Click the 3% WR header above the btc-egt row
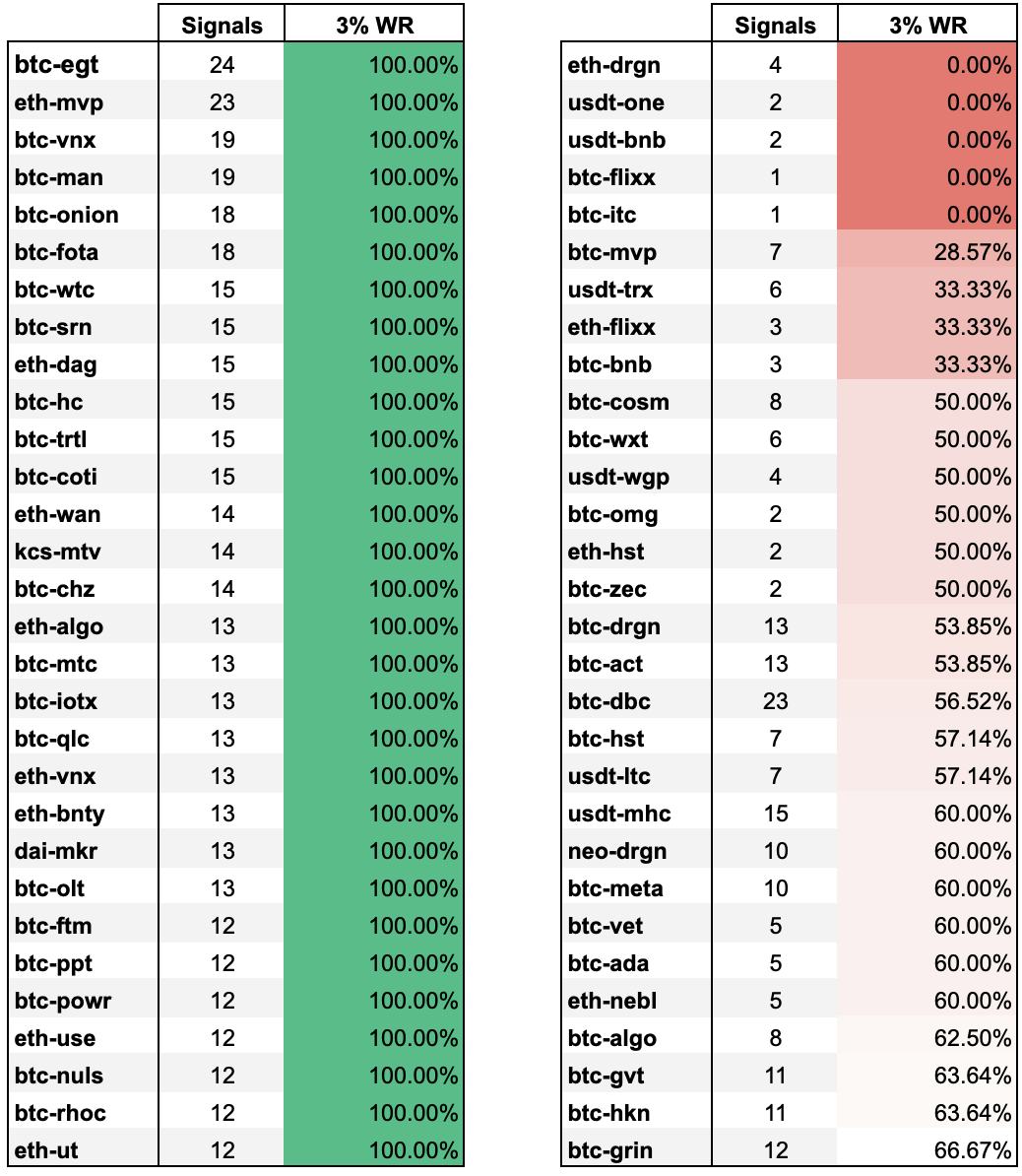This screenshot has width=1022, height=1176. pos(374,27)
